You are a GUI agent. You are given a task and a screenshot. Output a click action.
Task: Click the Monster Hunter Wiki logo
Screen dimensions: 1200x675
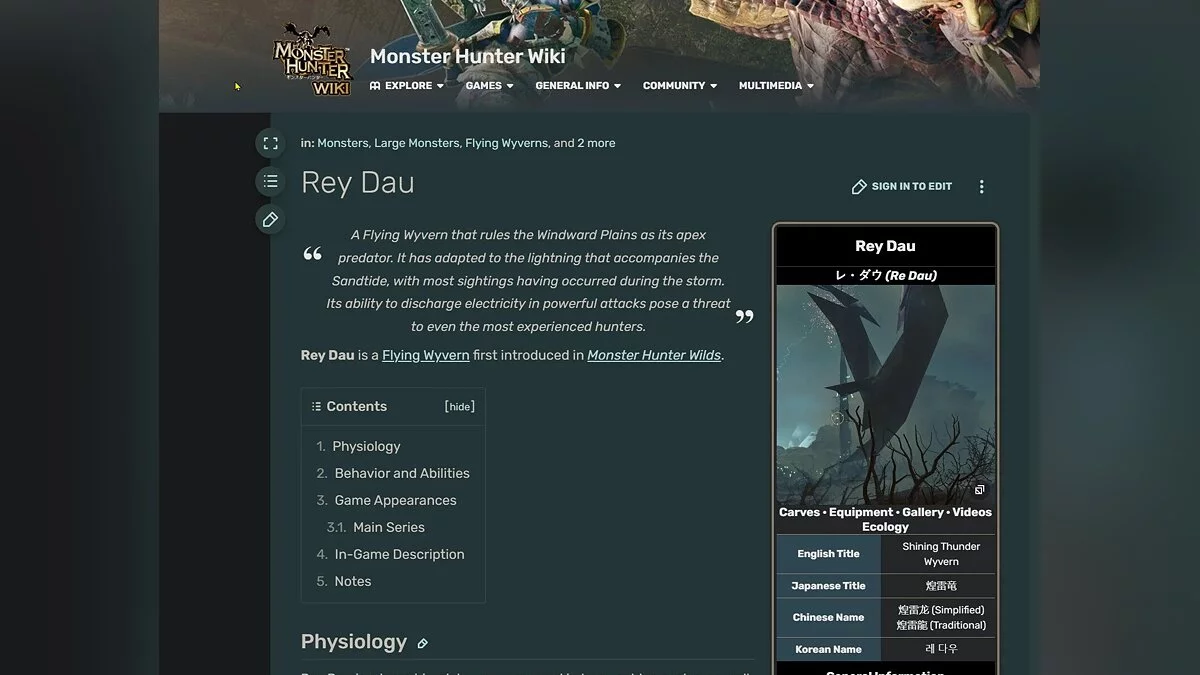point(313,59)
